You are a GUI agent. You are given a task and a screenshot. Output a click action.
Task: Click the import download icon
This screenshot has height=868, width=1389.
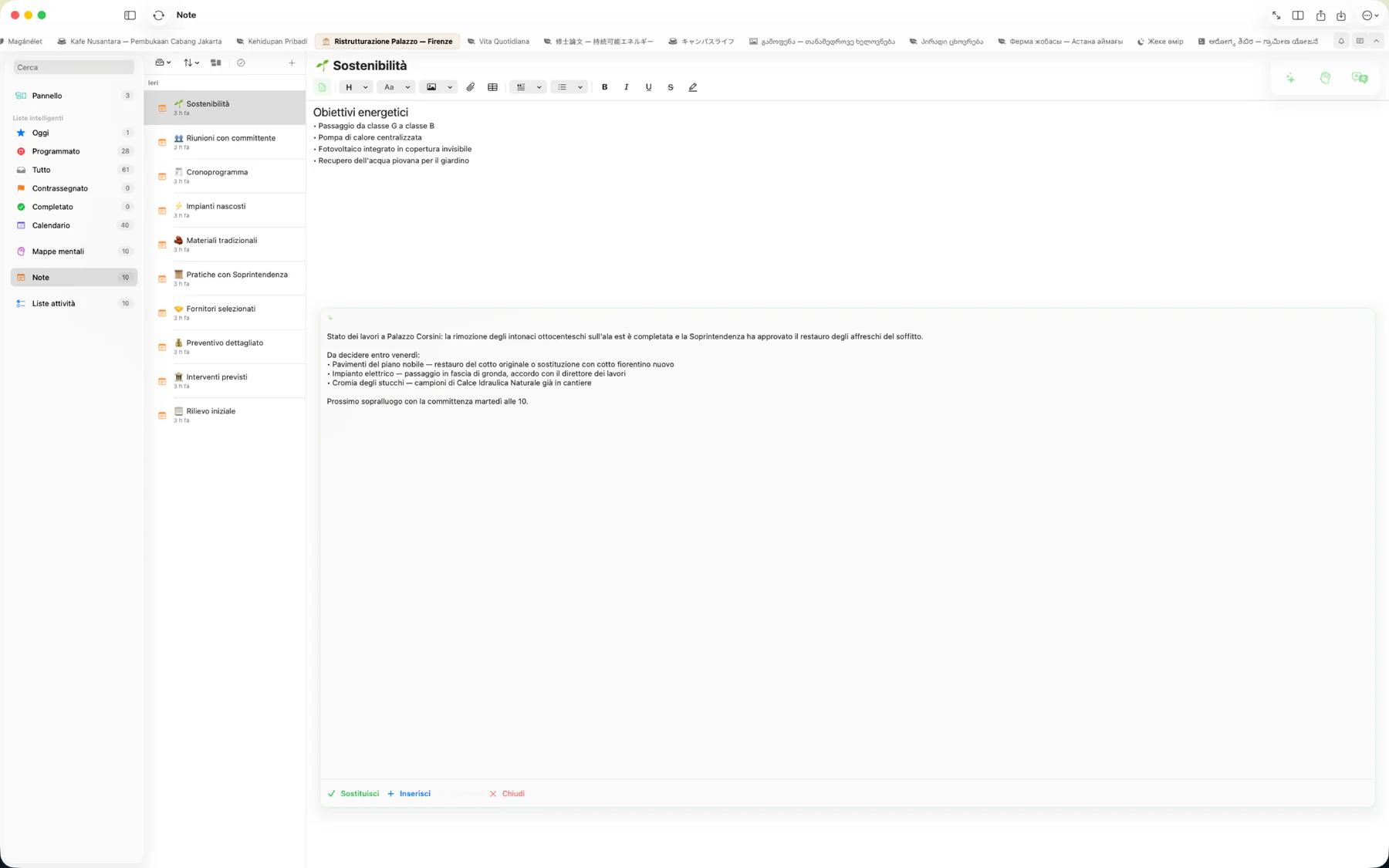pos(1341,15)
